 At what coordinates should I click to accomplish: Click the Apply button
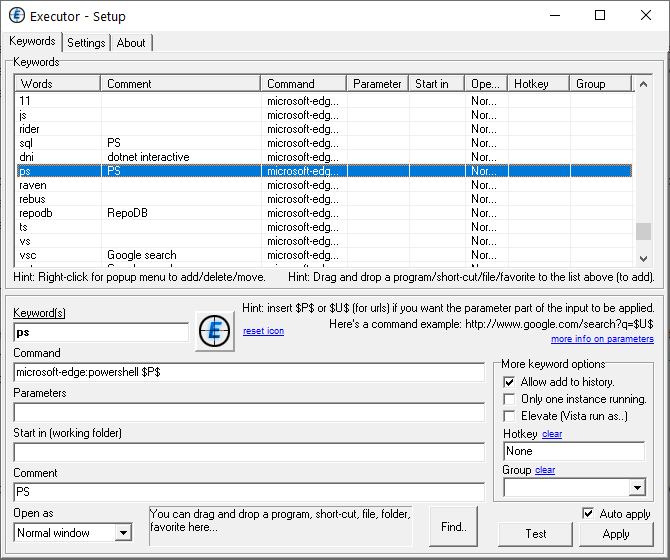[616, 534]
